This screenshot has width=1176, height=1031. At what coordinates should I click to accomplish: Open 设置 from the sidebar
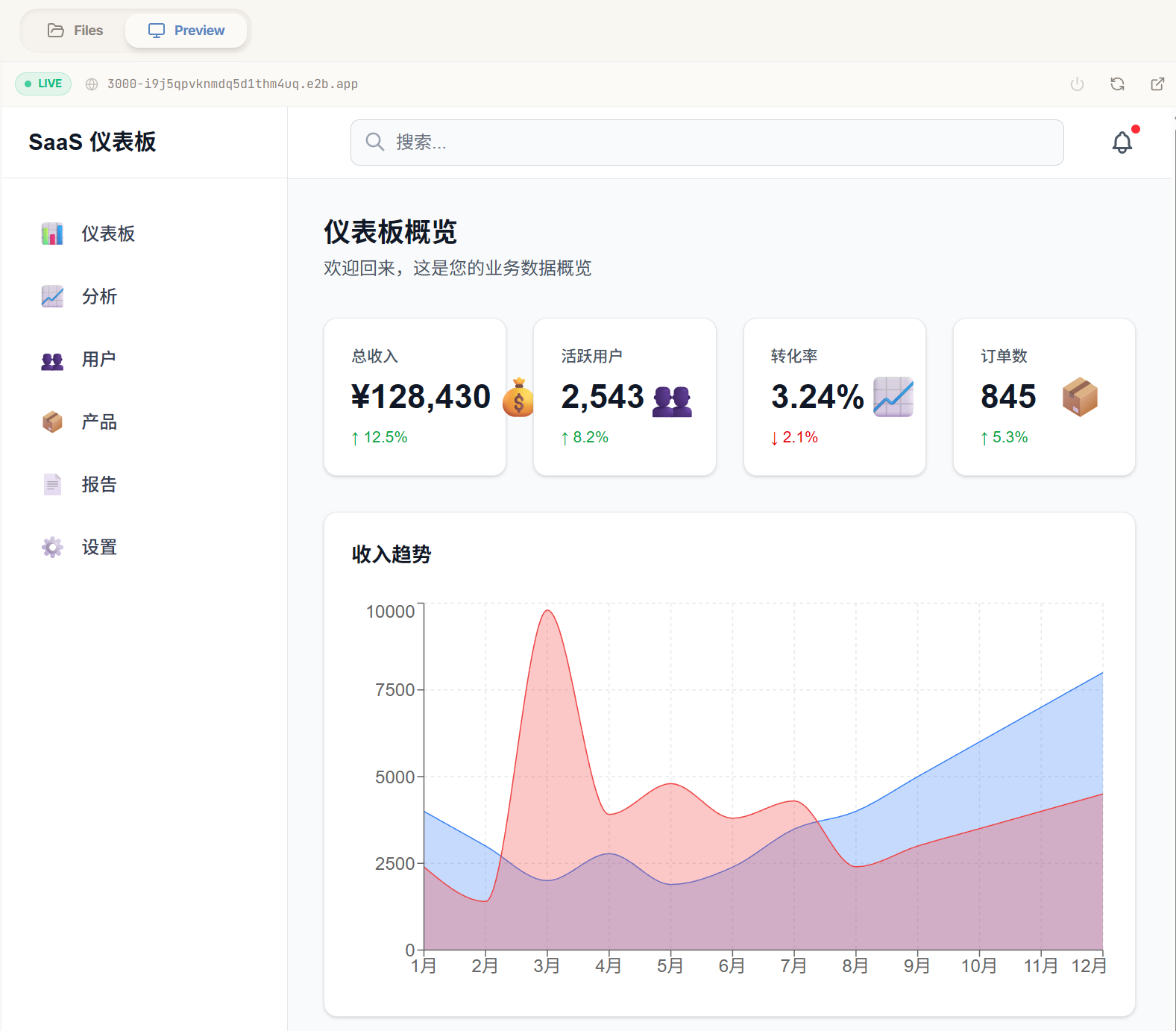(x=99, y=547)
